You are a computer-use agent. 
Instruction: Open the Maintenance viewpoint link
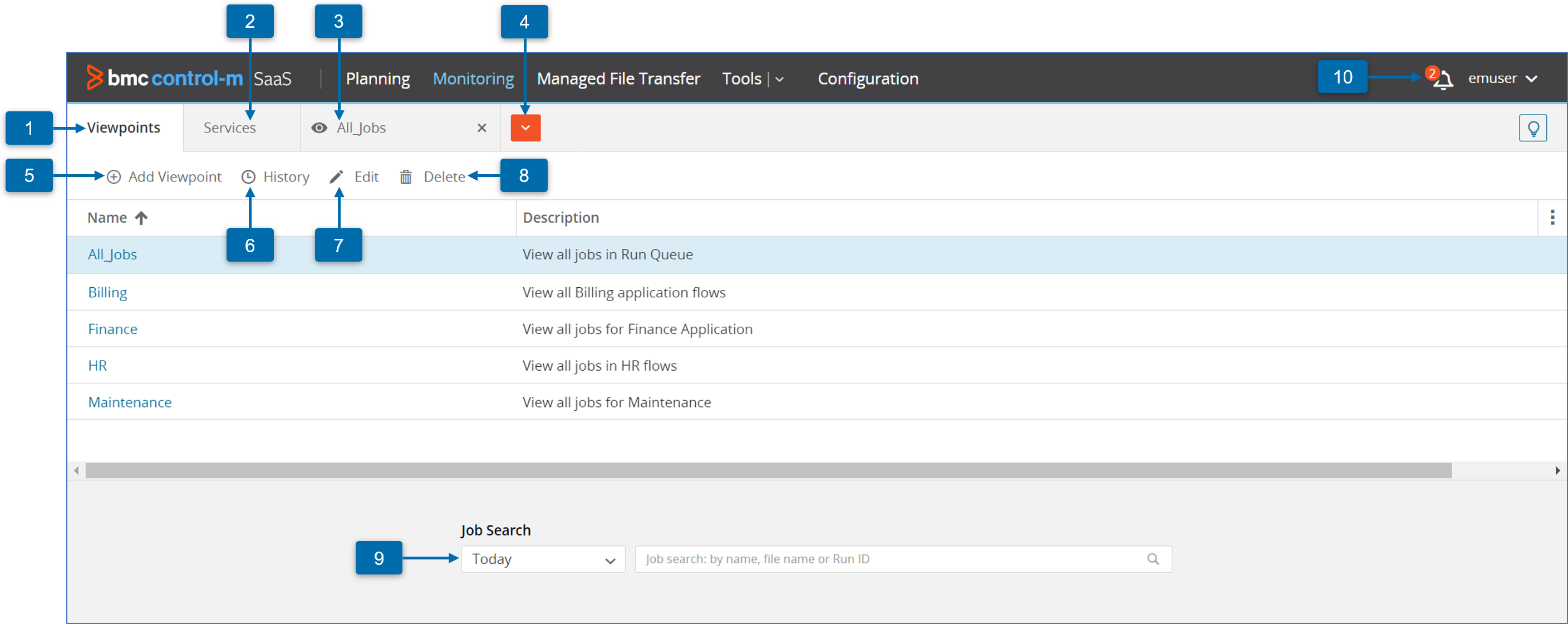click(130, 402)
